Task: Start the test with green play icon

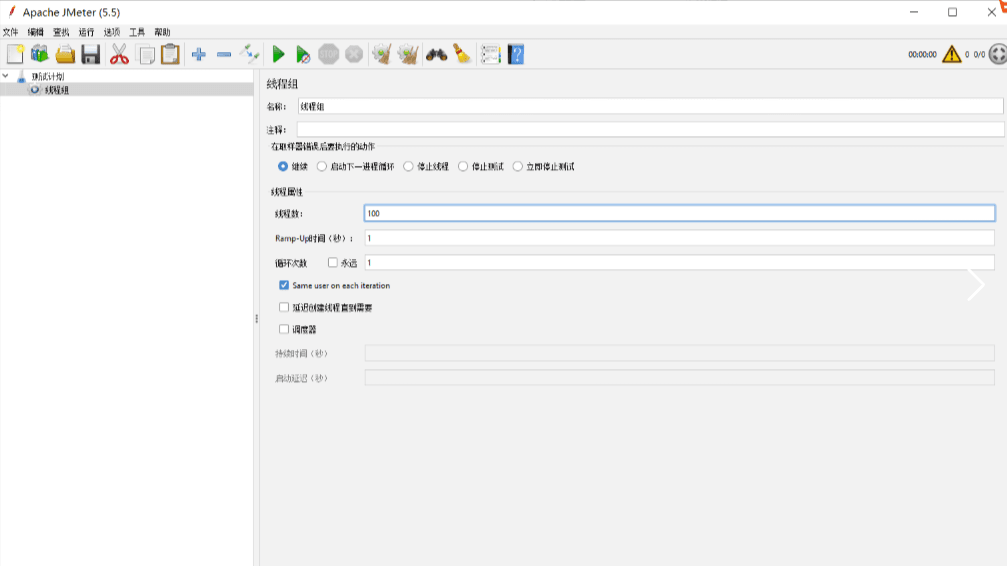Action: [278, 54]
